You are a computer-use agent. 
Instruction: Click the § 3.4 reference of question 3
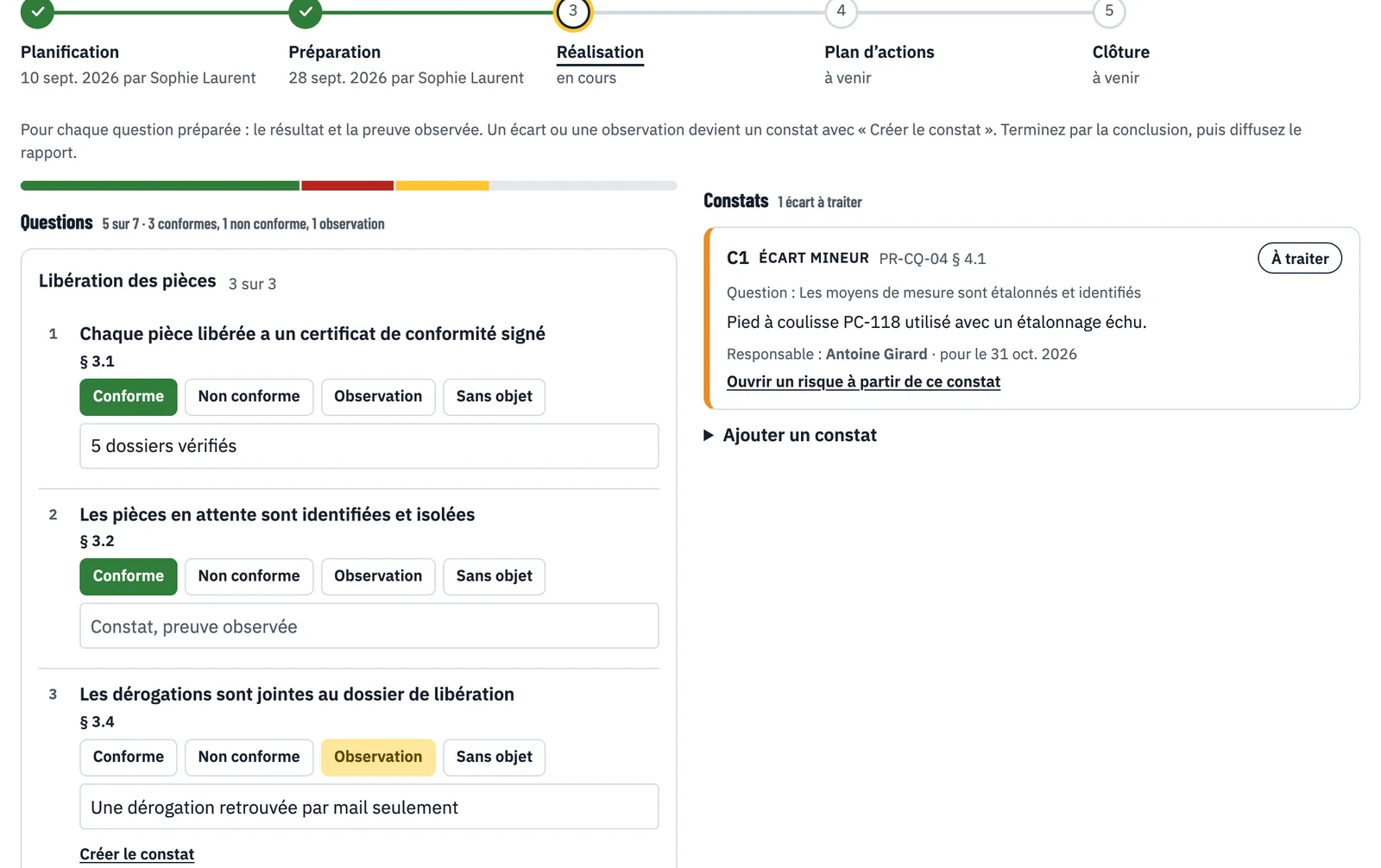[97, 722]
